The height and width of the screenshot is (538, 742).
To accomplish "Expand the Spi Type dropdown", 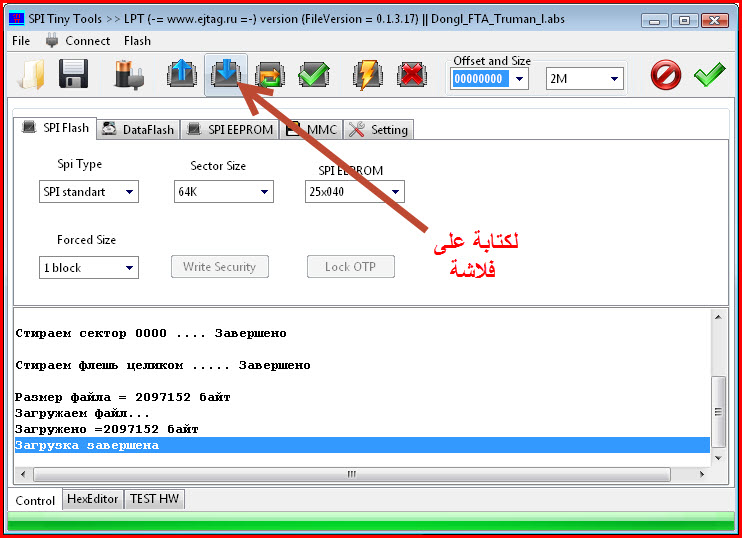I will point(129,192).
